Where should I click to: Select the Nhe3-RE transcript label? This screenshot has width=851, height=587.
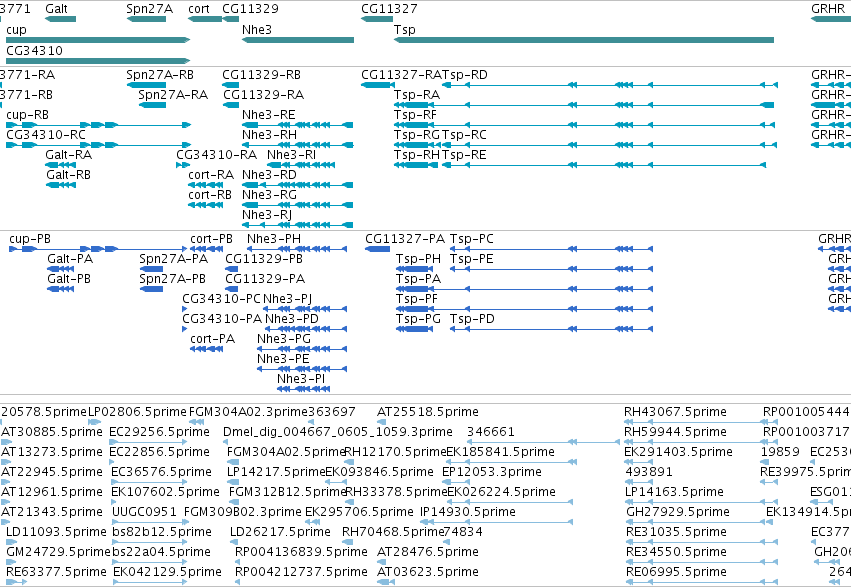(269, 115)
